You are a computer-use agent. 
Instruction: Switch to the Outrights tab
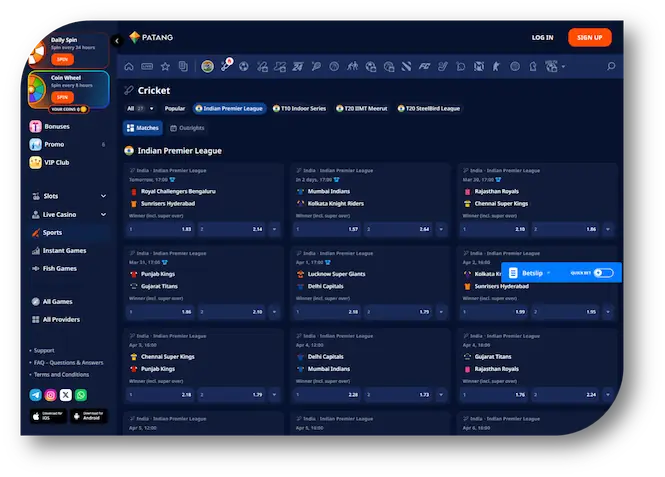tap(187, 128)
